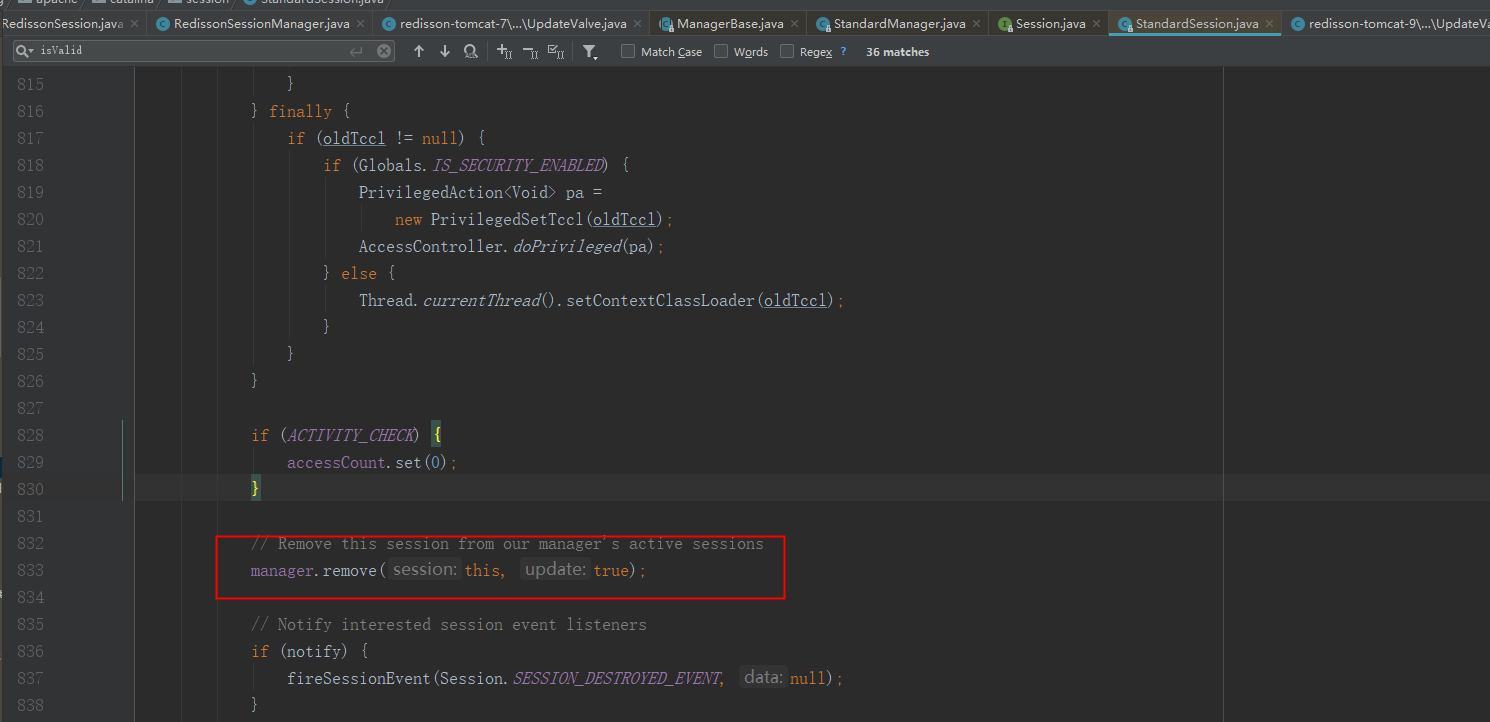Click the 36 matches count text
Viewport: 1490px width, 722px height.
click(x=897, y=51)
